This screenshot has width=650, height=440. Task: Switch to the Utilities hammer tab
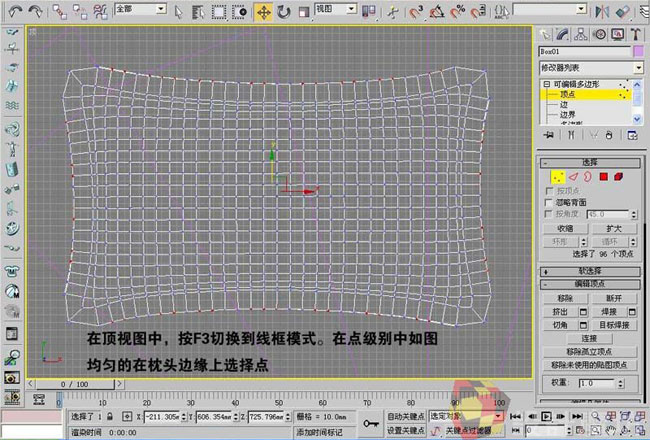point(635,34)
